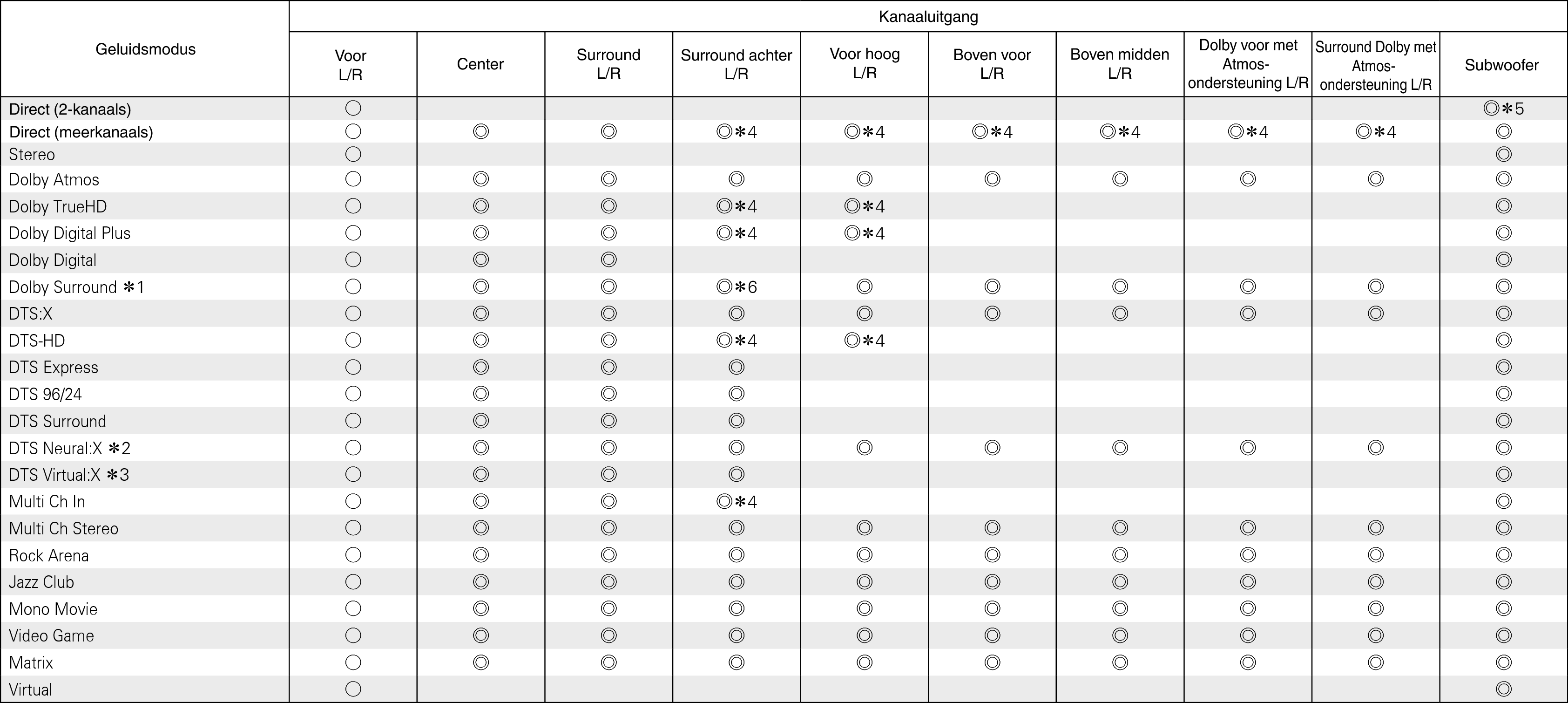
Task: Click the Boven voor circle in DTS:X row
Action: 992,314
